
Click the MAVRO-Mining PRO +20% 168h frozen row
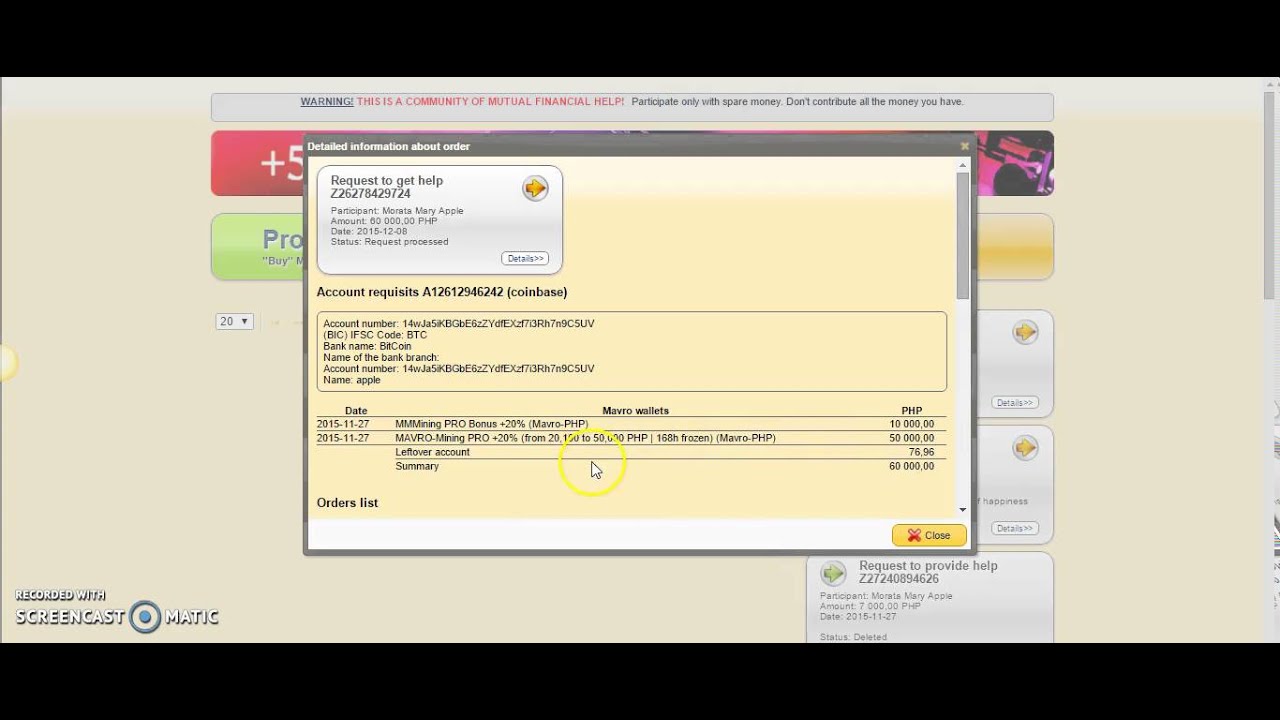[631, 438]
